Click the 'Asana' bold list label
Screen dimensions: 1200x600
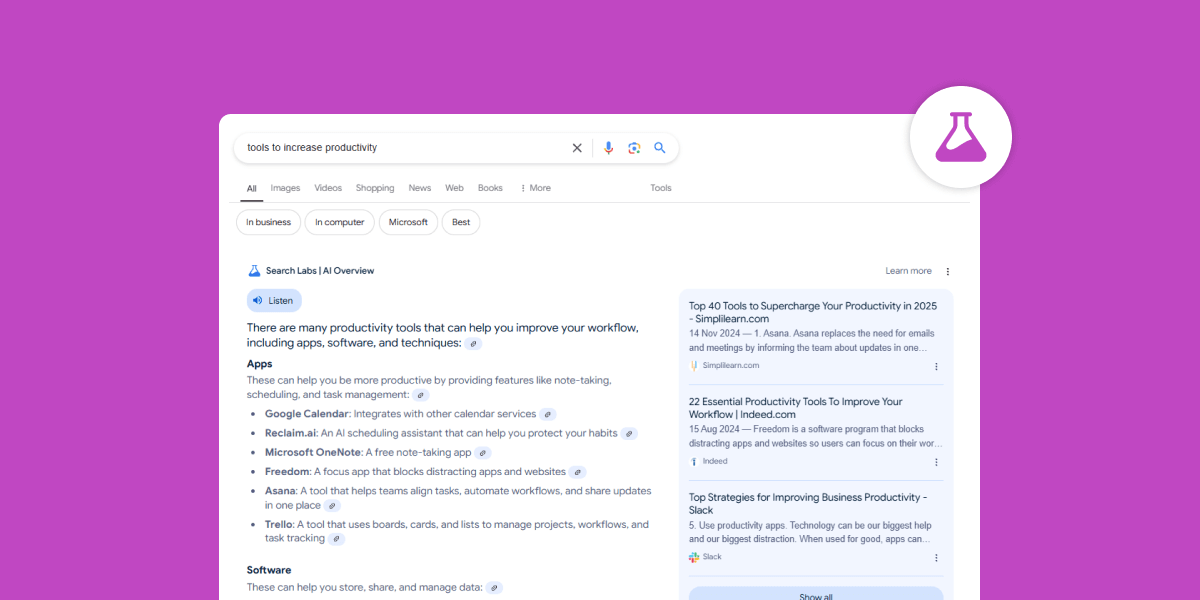click(280, 491)
